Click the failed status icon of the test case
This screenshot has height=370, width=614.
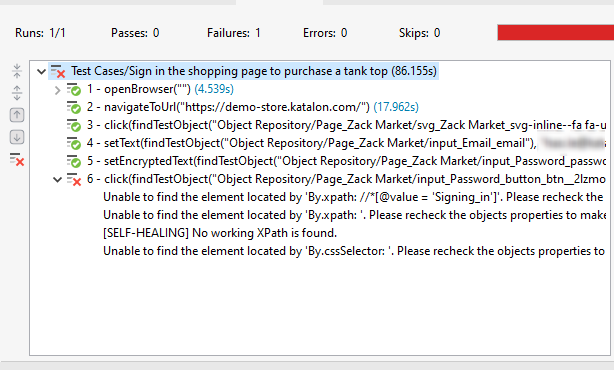click(x=58, y=71)
